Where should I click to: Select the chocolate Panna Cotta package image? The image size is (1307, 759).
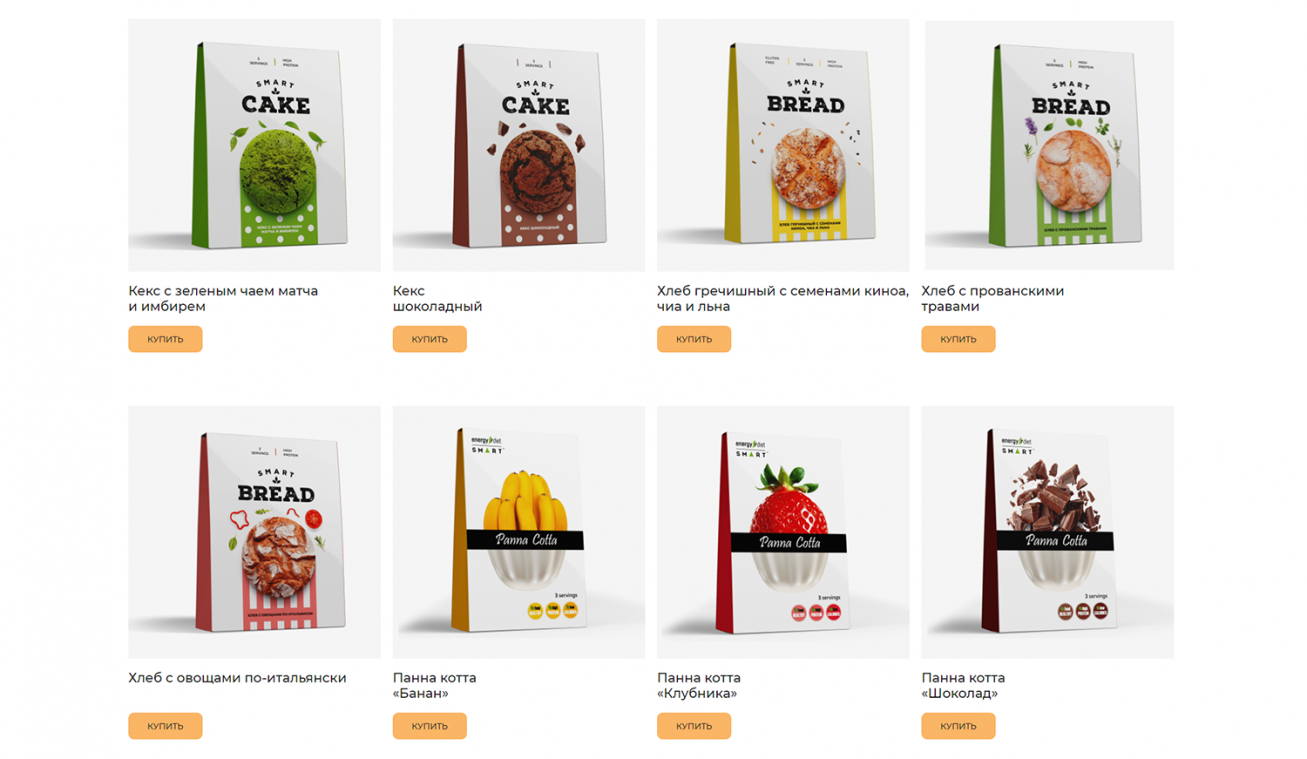(1048, 532)
